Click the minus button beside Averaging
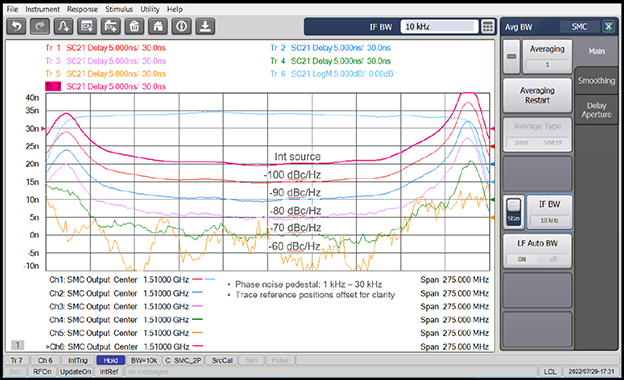This screenshot has height=380, width=624. (511, 57)
